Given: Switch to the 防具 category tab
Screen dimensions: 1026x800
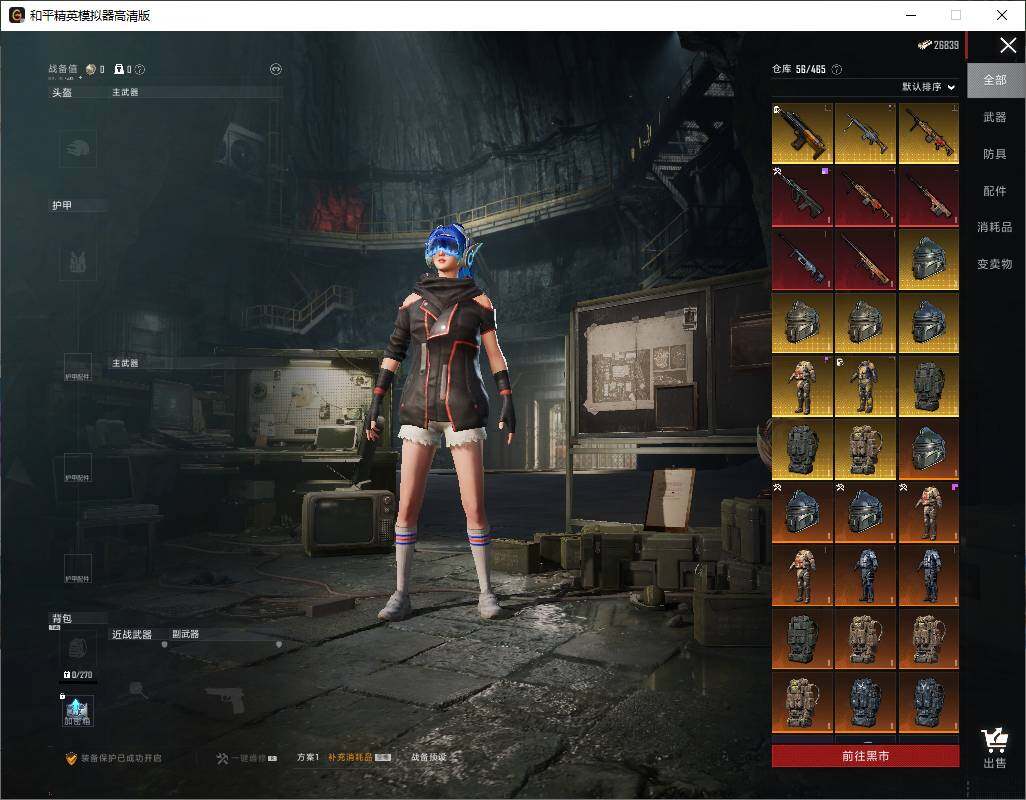Looking at the screenshot, I should pos(995,154).
